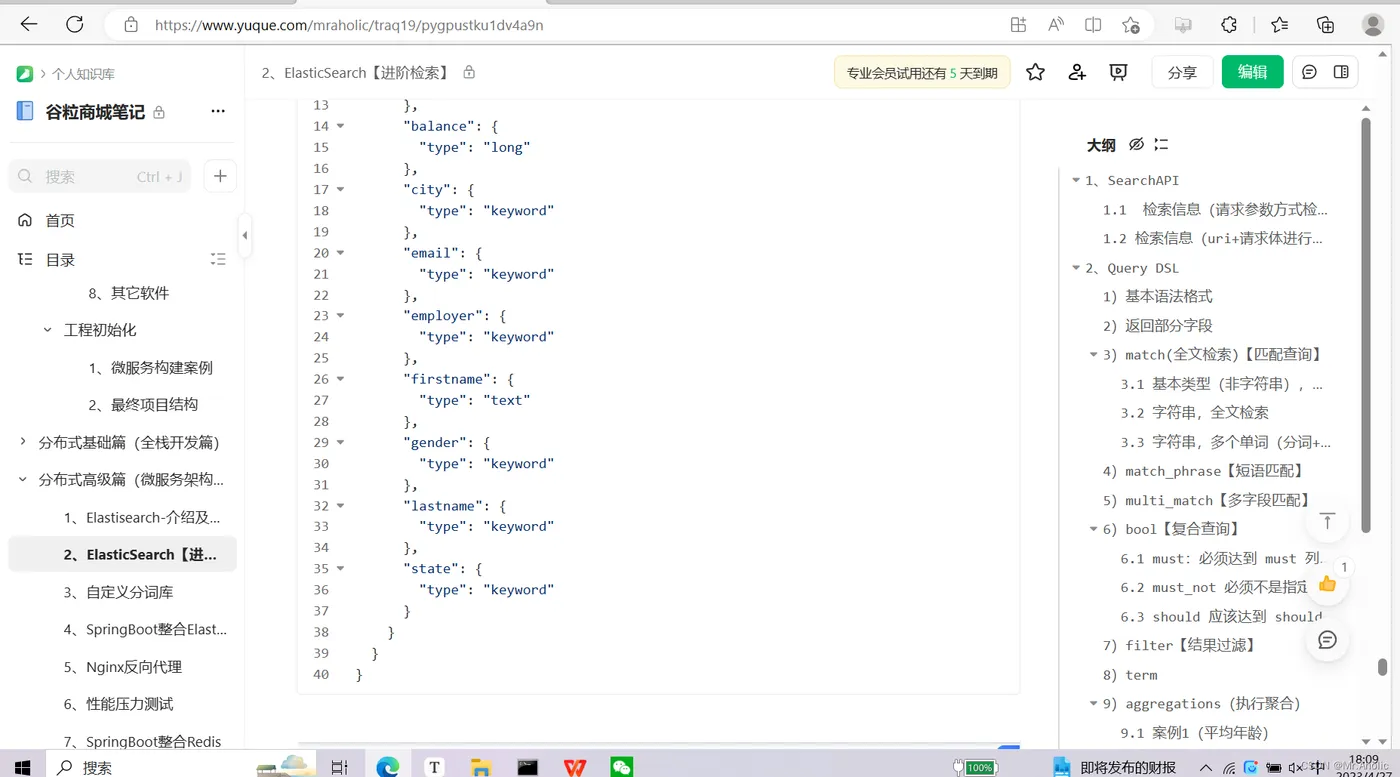Collapse the "state" code fold on line 35
The image size is (1400, 777).
coord(340,568)
